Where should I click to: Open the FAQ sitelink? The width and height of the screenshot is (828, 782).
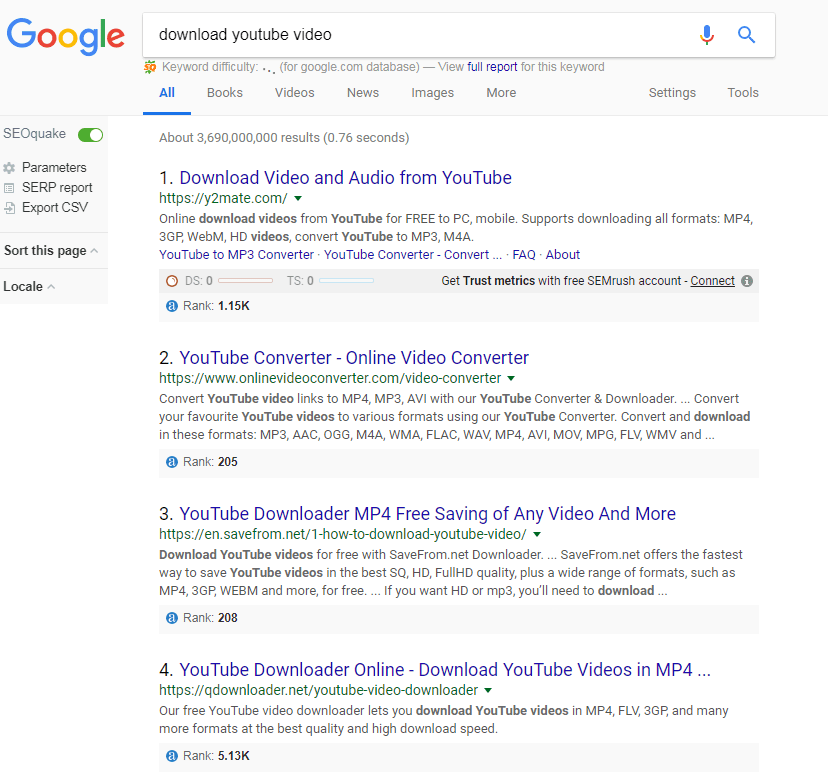pos(524,255)
